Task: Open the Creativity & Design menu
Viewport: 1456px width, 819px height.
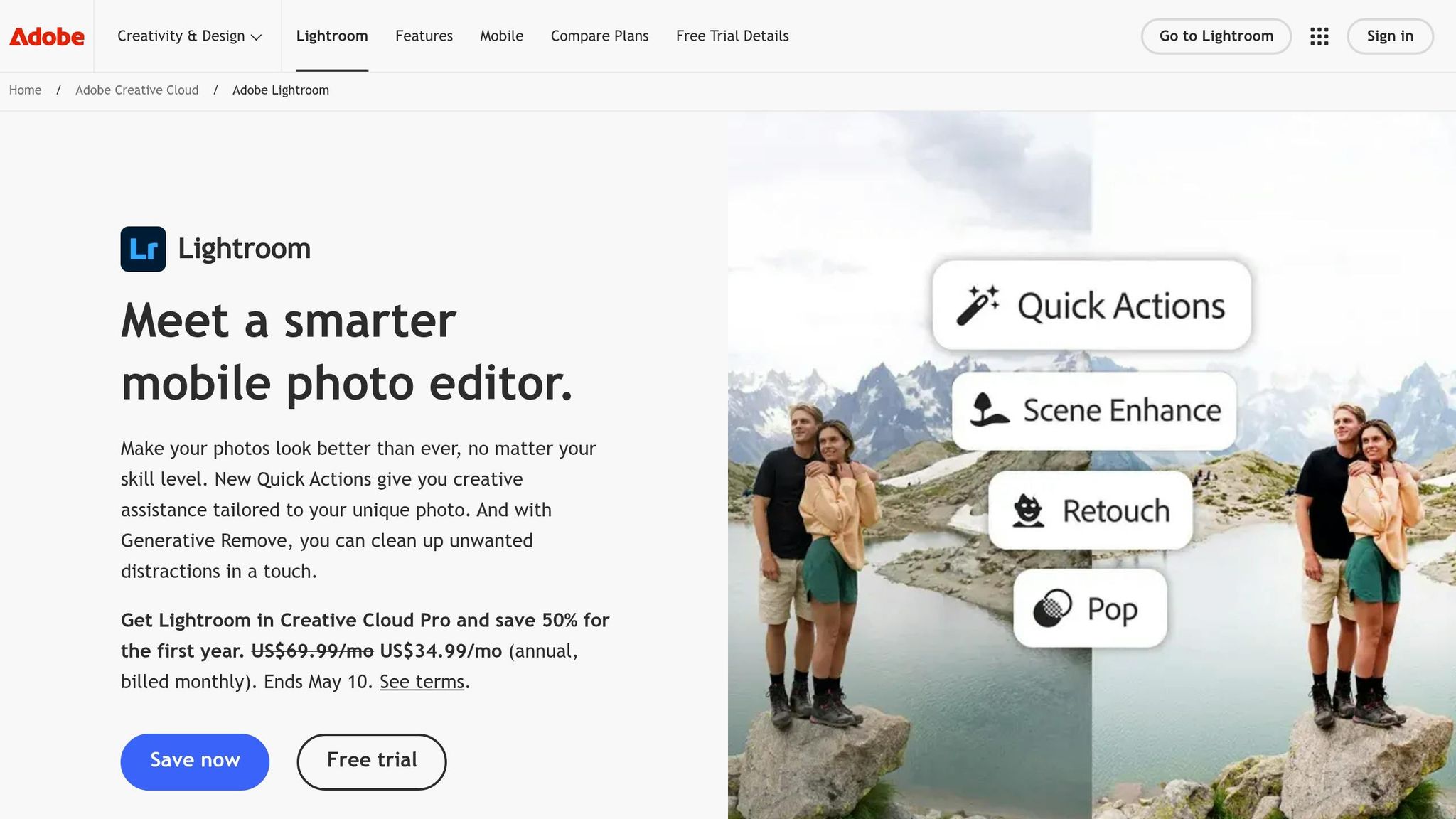Action: tap(189, 36)
